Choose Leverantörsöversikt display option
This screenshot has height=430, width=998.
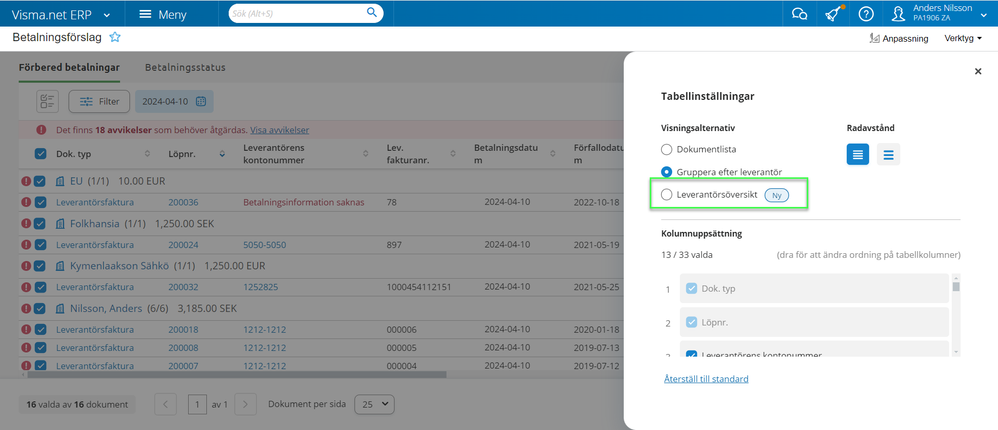point(667,194)
